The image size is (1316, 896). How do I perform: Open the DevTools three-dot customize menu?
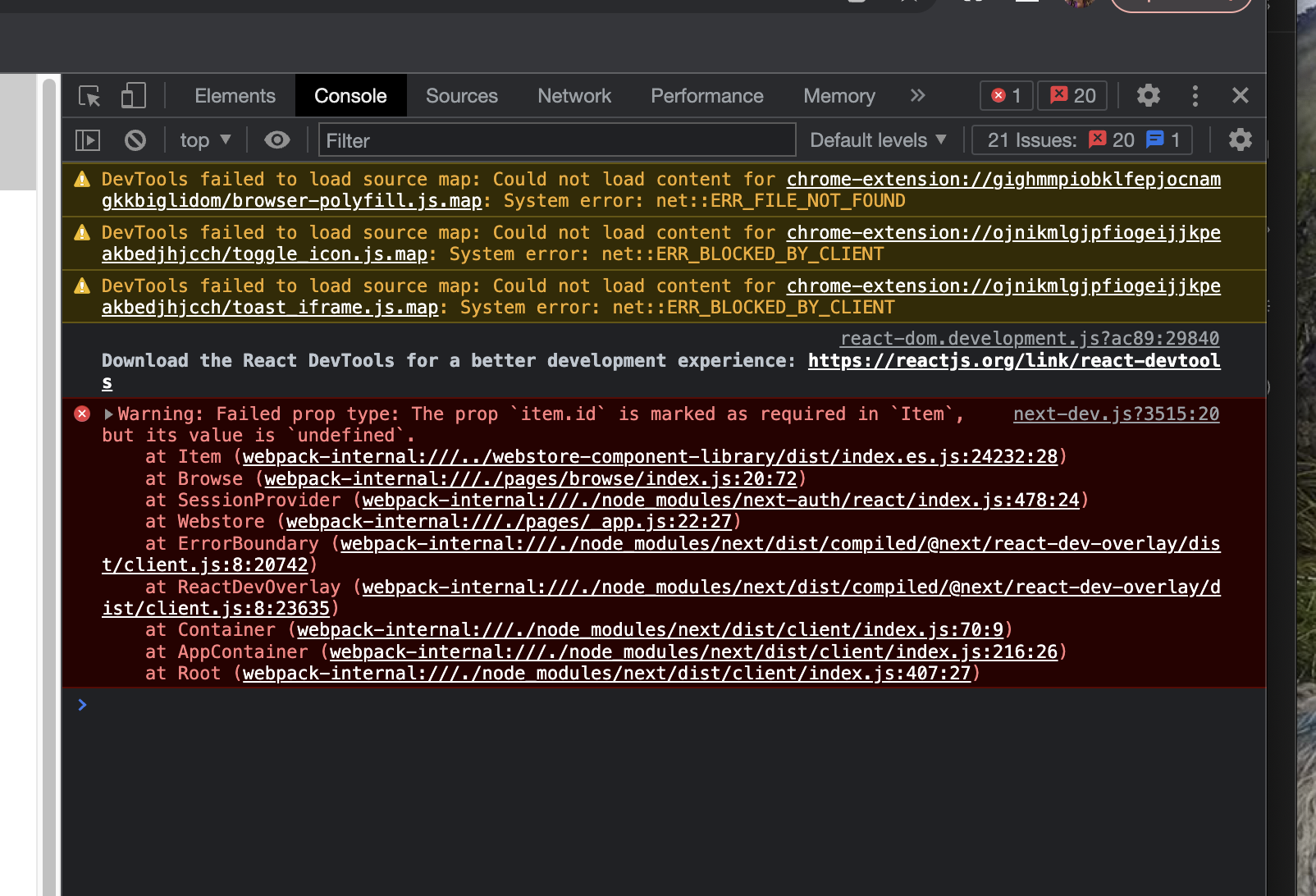coord(1195,96)
